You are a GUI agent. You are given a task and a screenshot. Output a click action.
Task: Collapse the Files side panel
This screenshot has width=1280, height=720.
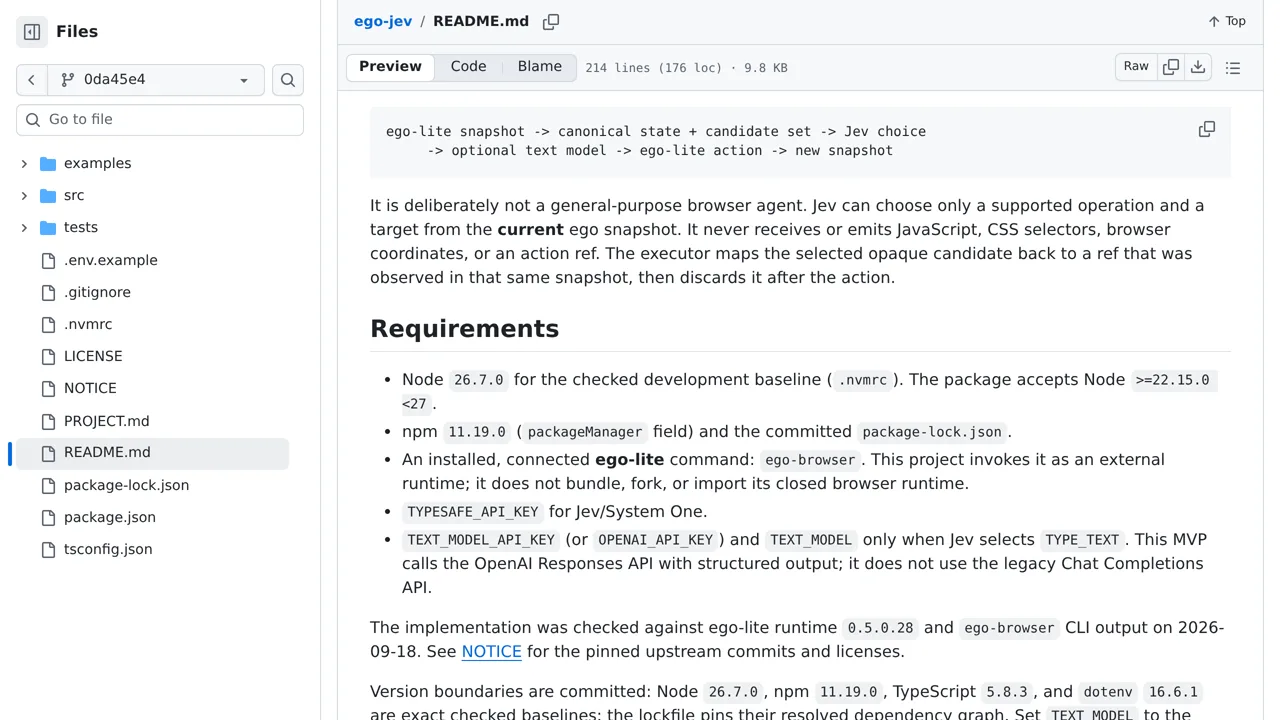pos(32,32)
